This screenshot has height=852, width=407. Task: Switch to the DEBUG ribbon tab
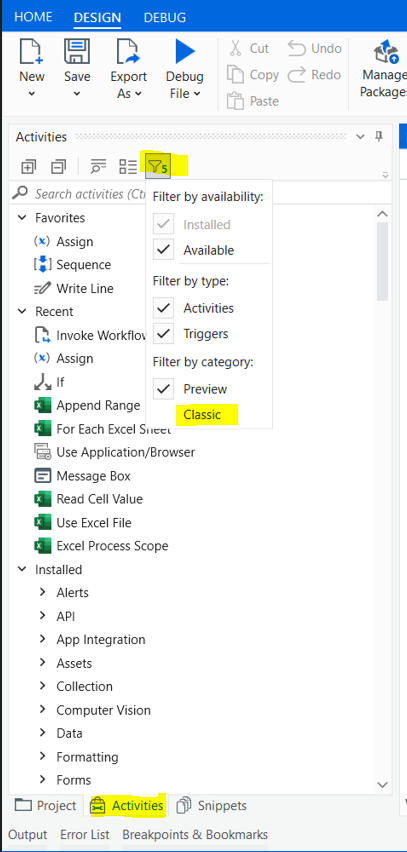point(165,17)
